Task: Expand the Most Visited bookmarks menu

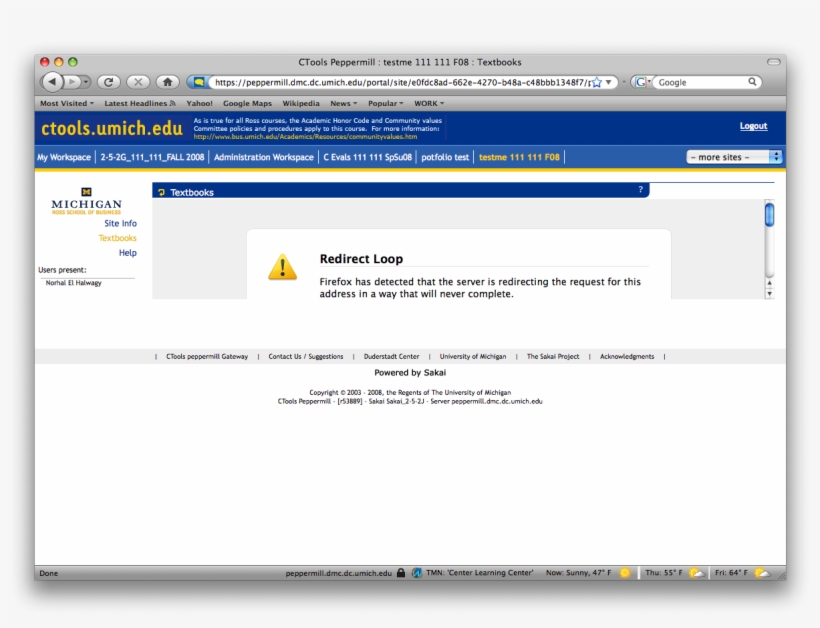Action: 66,103
